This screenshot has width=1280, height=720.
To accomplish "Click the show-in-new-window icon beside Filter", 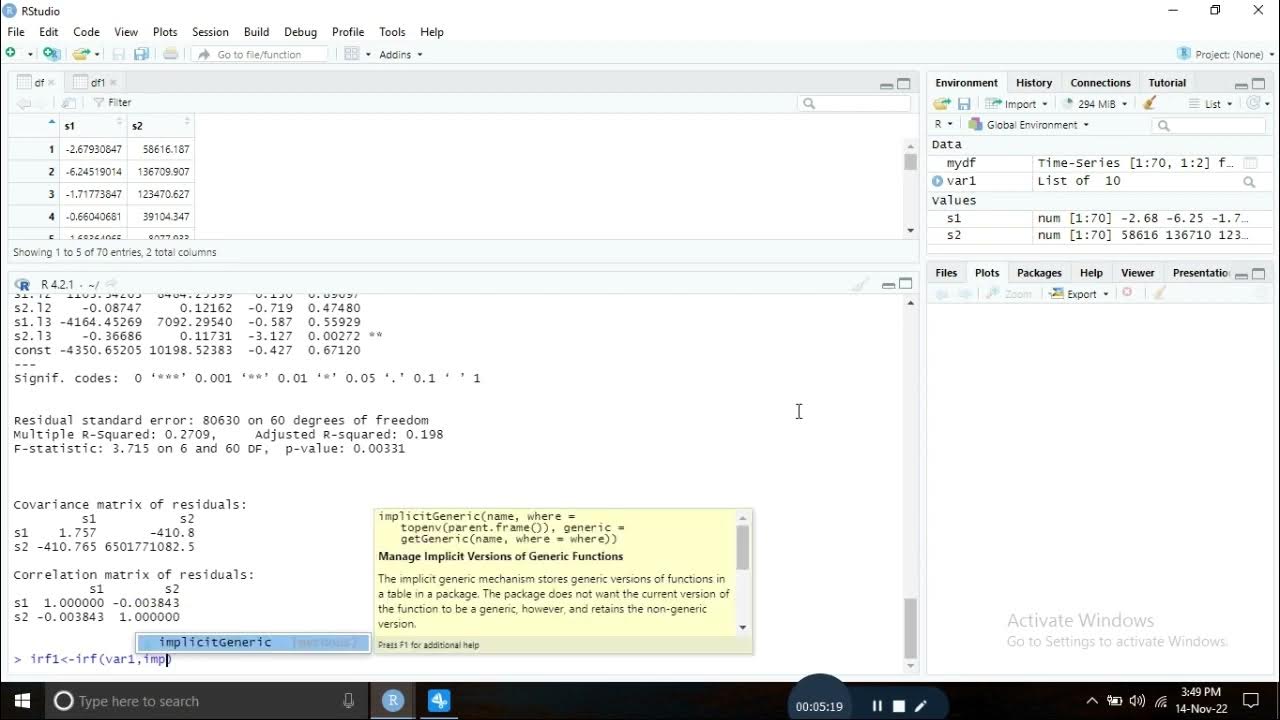I will click(69, 102).
